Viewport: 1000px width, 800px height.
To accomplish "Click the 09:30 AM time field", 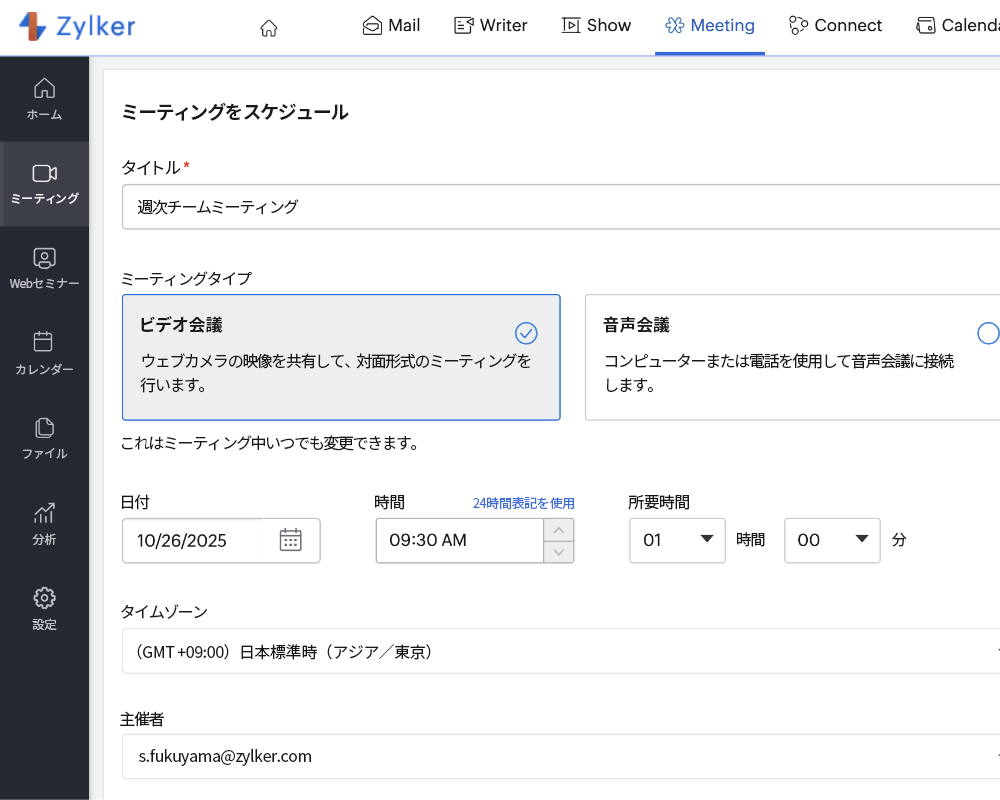I will coord(459,540).
